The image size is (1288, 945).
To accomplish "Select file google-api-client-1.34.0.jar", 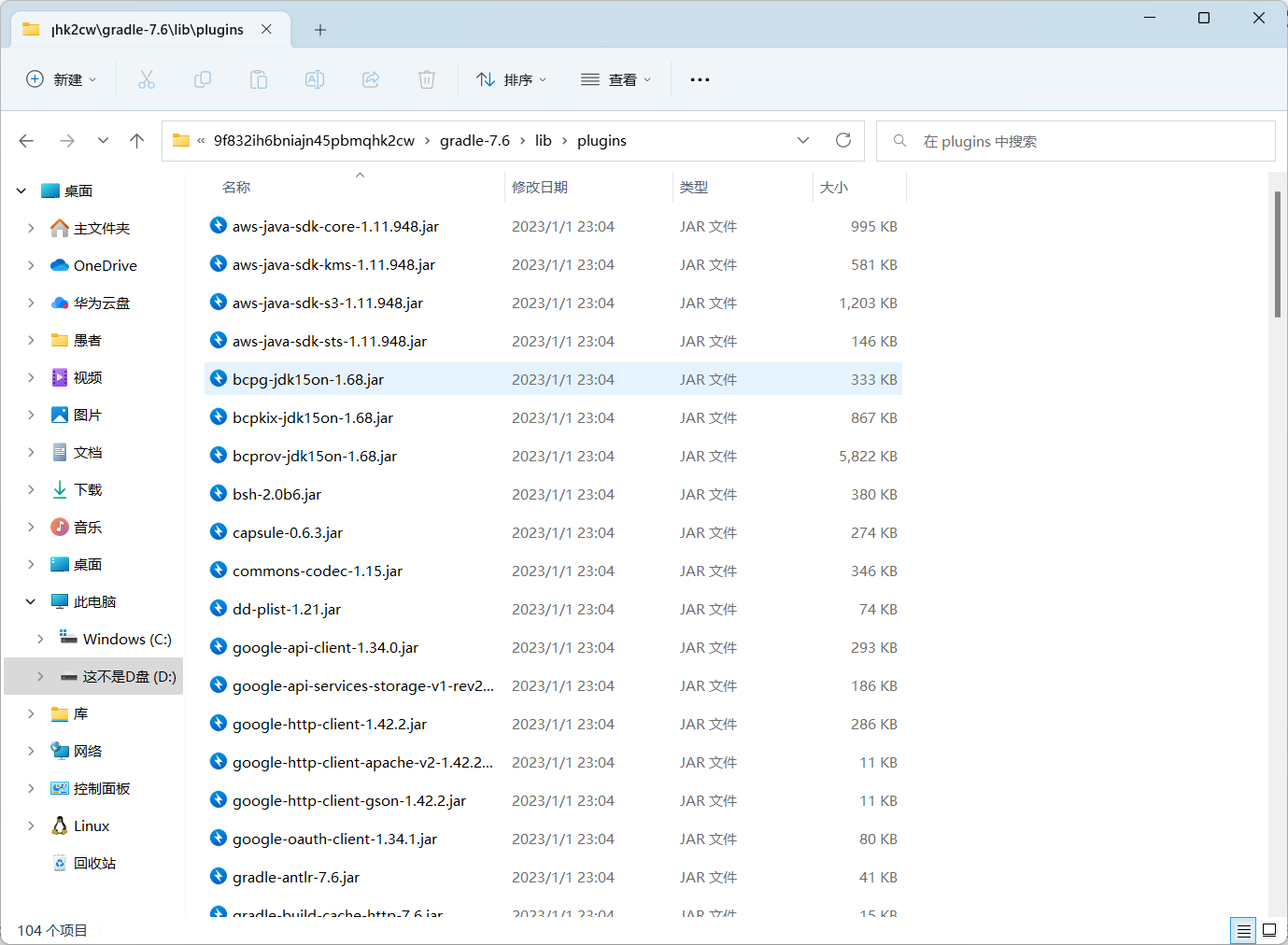I will coord(553,647).
